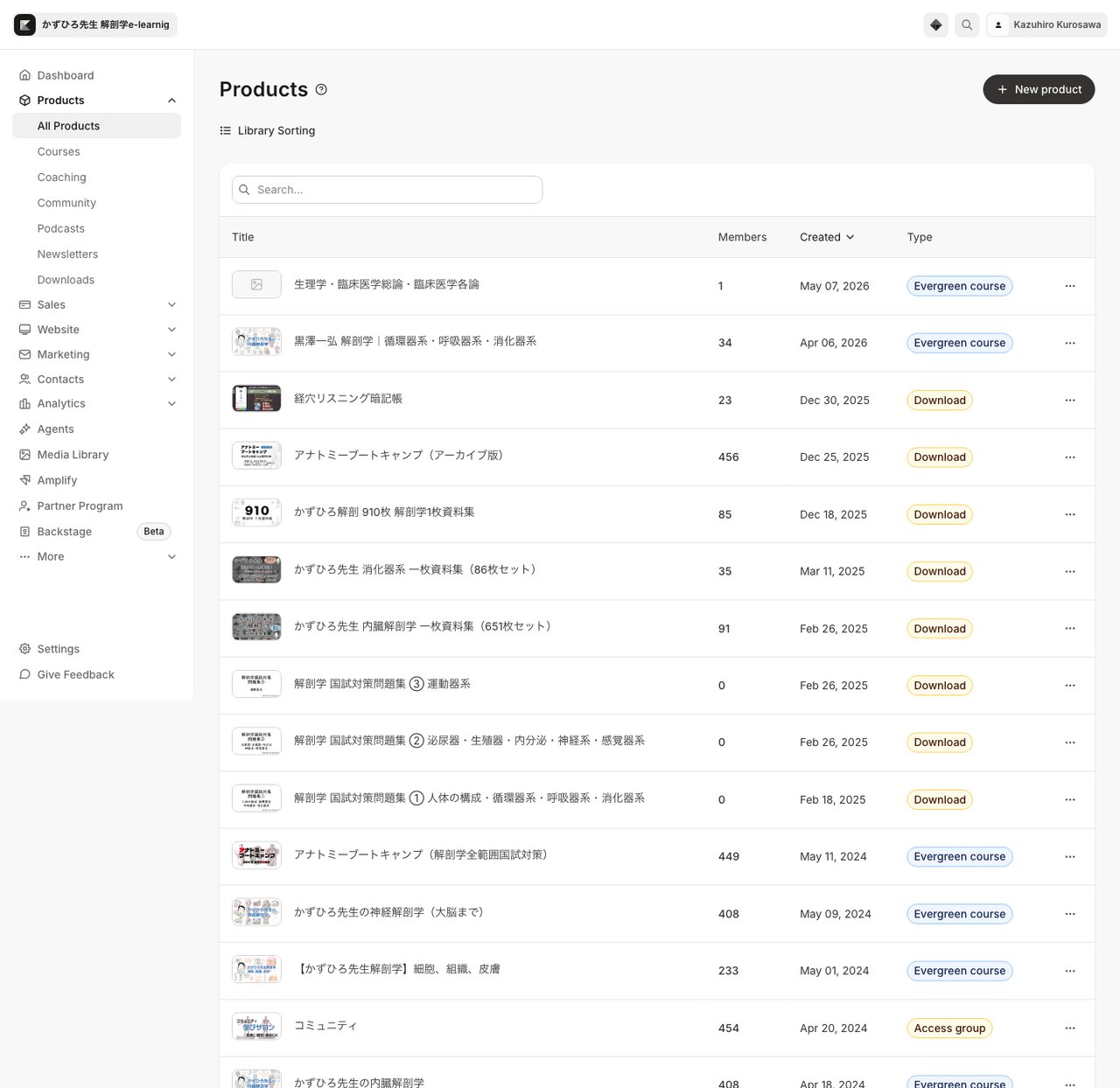Click Evergreen course badge dated May 07, 2026

pyautogui.click(x=960, y=286)
